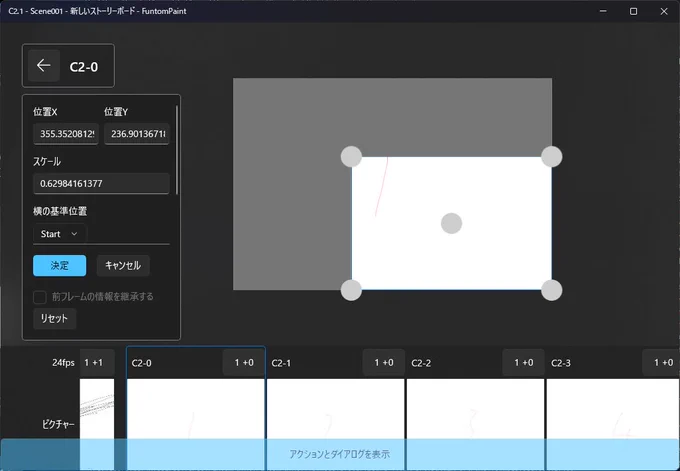Click the C2-2 label in the timeline header
Image resolution: width=680 pixels, height=471 pixels.
point(421,363)
